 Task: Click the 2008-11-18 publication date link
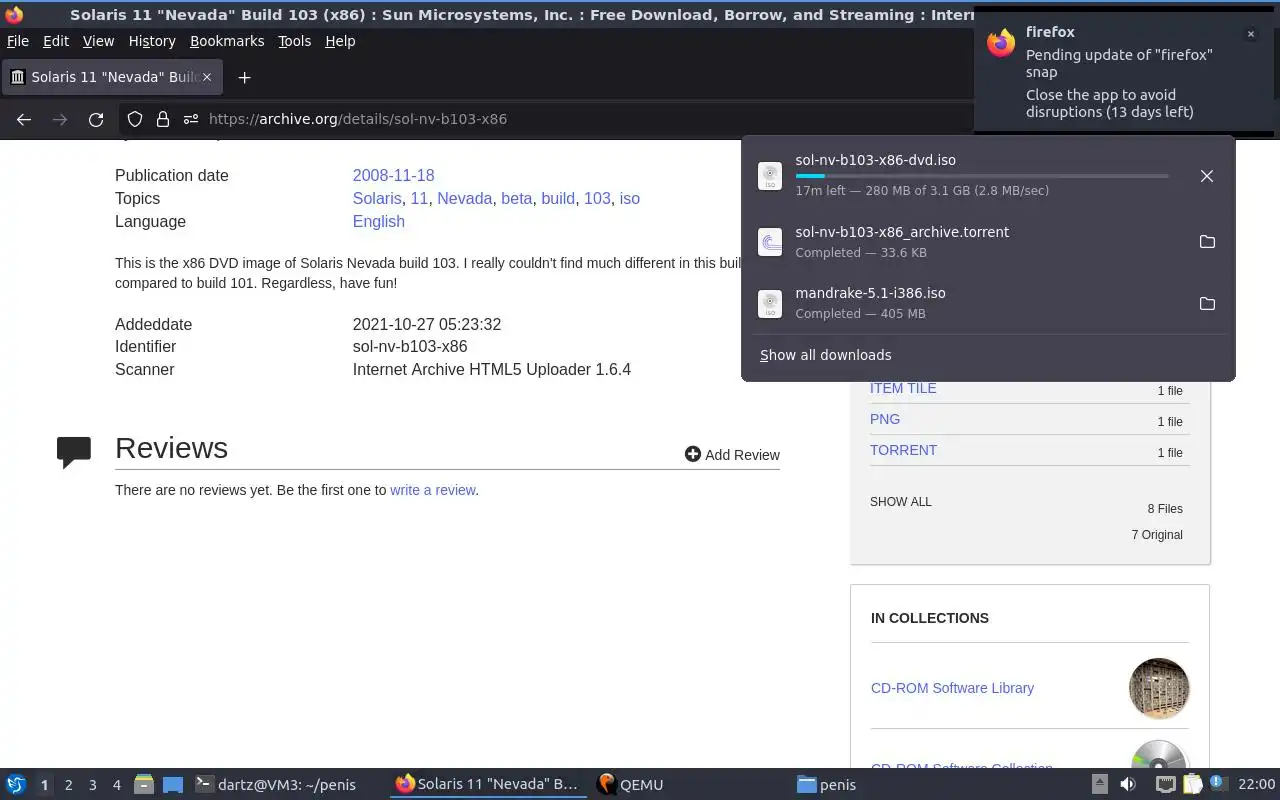393,175
